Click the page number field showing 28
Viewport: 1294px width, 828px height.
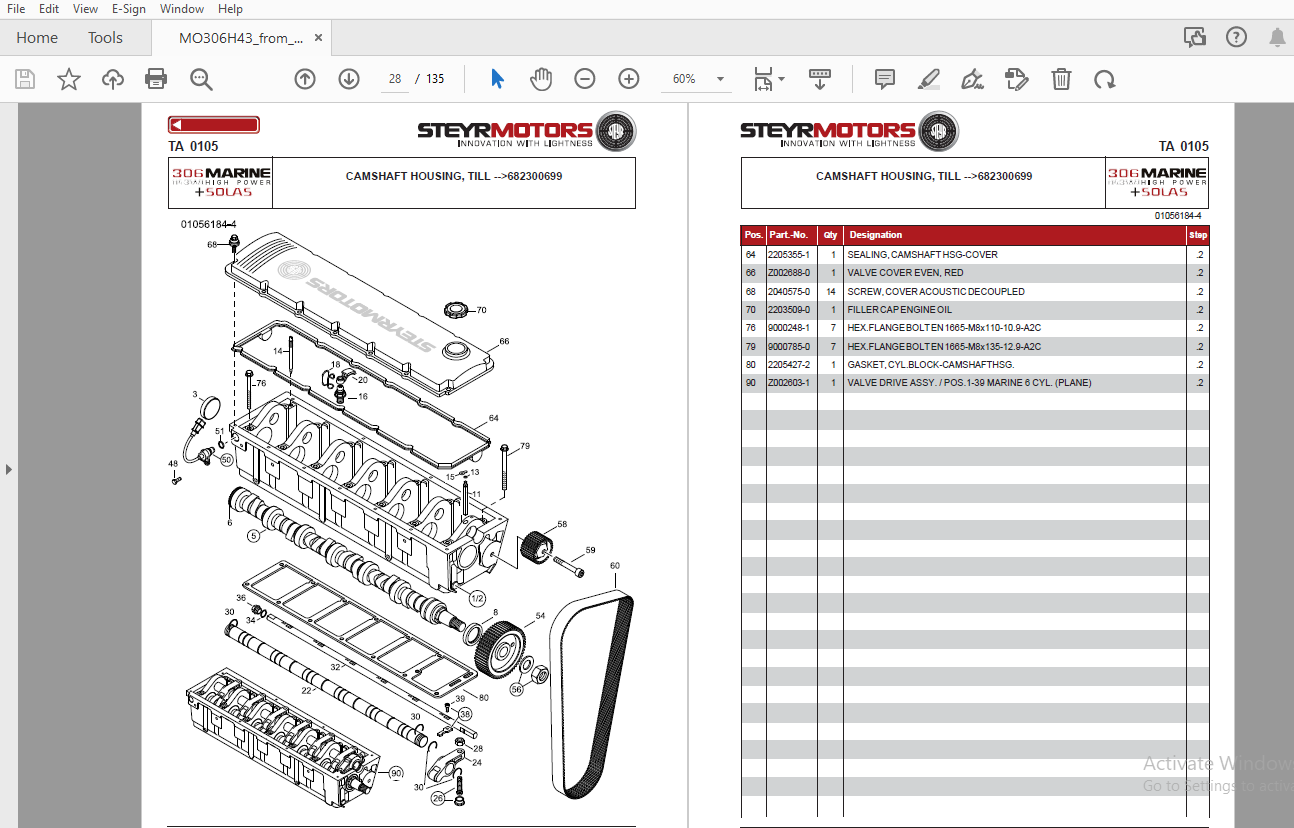tap(394, 79)
